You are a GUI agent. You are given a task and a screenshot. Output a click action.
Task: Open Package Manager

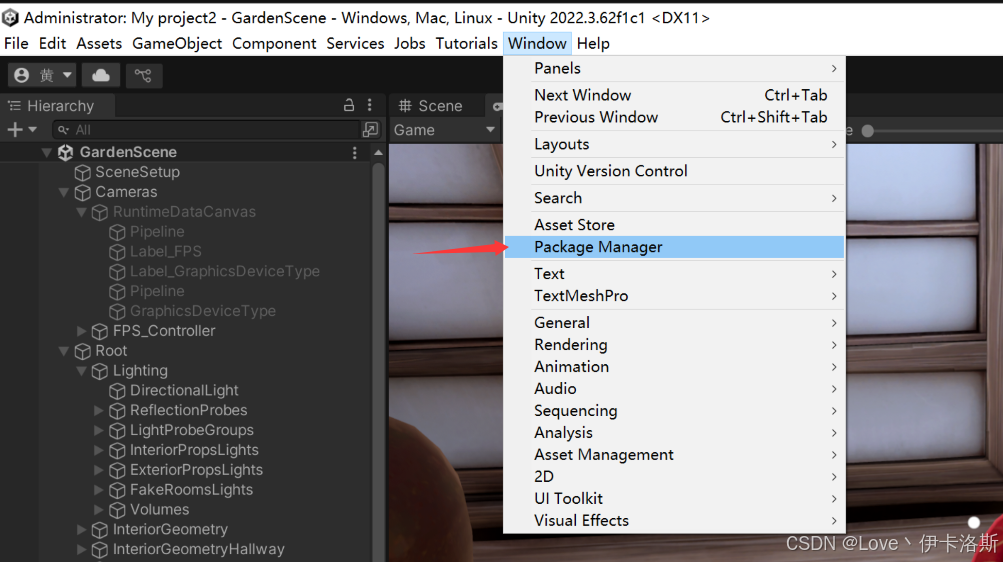coord(674,247)
